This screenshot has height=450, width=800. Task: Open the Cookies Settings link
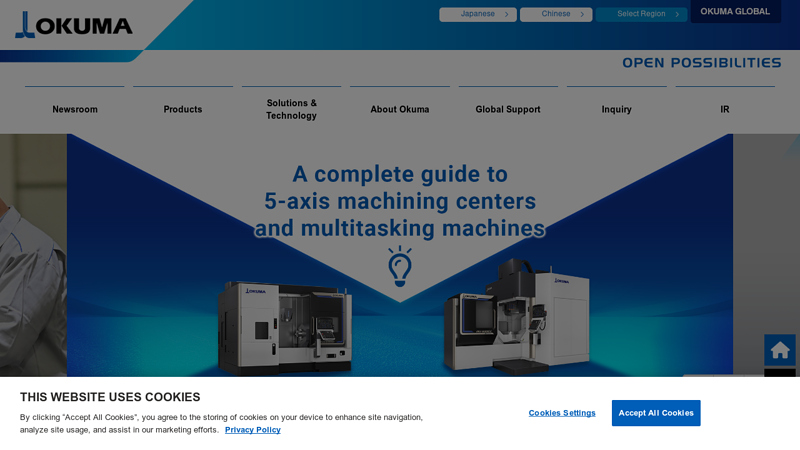562,413
